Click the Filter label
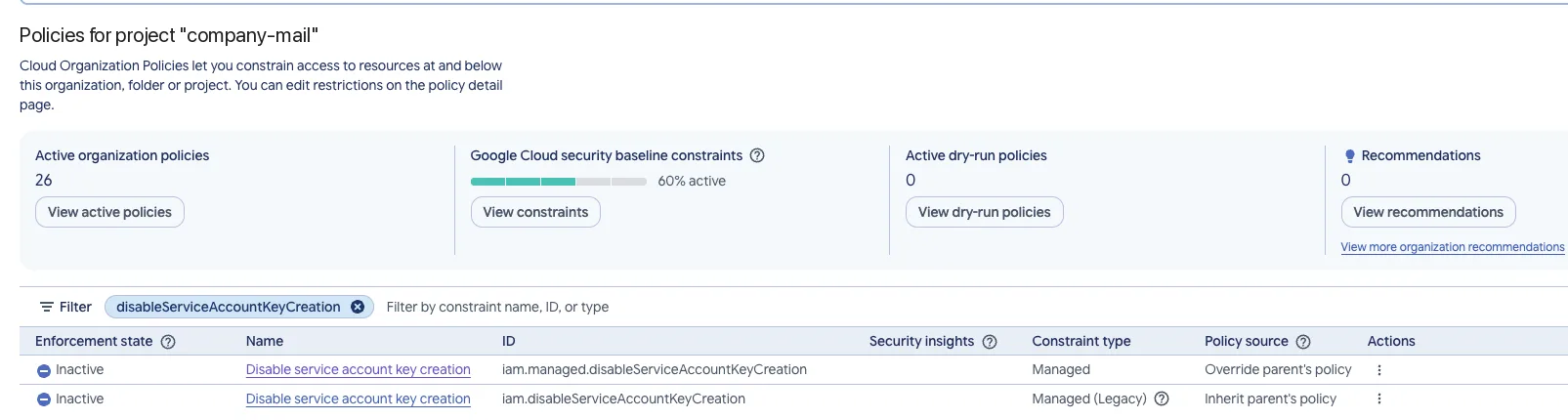 pyautogui.click(x=75, y=307)
